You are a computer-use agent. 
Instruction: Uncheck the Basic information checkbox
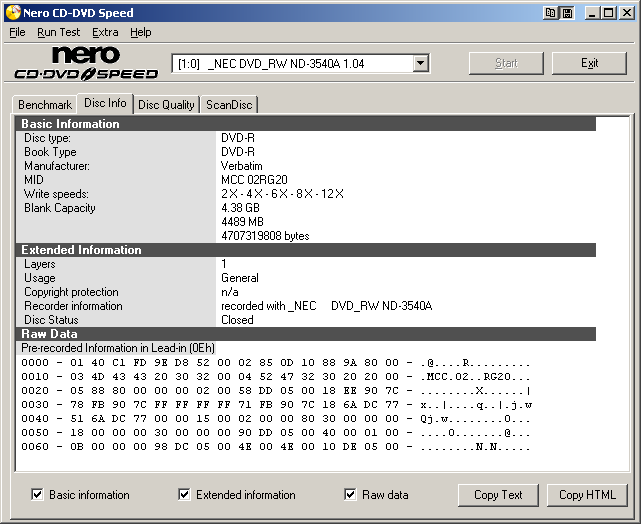coord(38,494)
